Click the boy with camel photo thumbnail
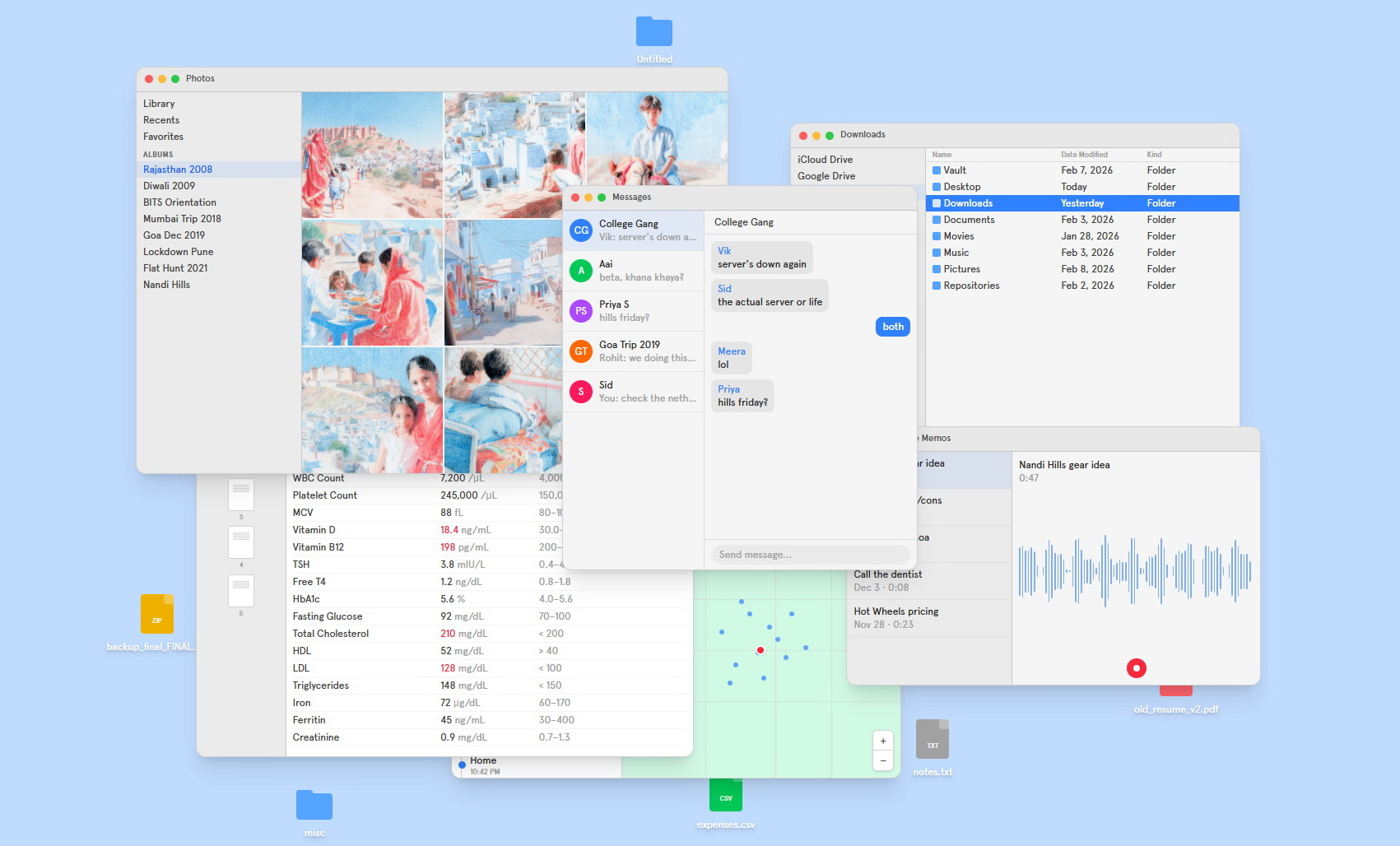The height and width of the screenshot is (846, 1400). tap(657, 138)
